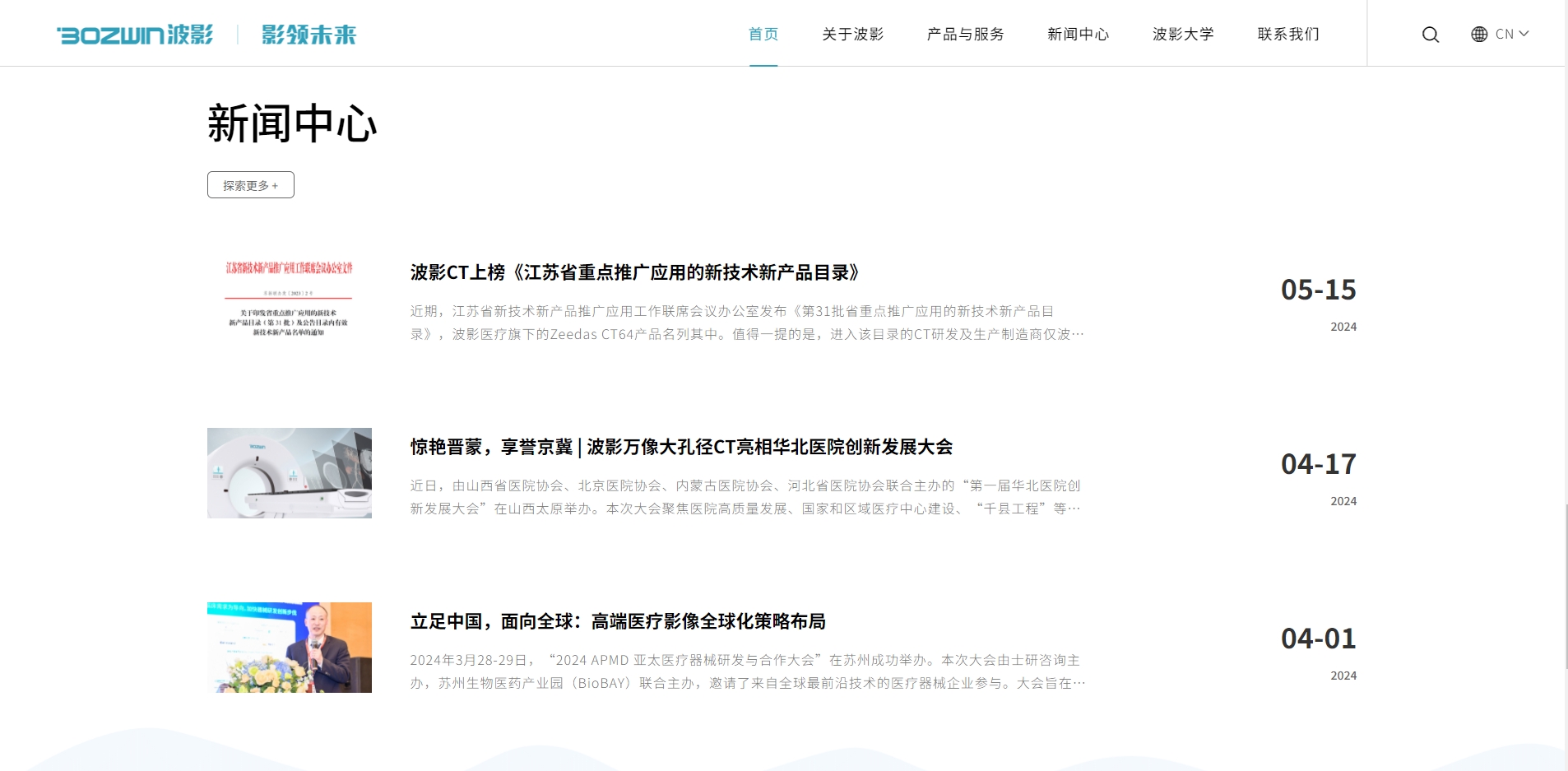Expand the CN language dropdown arrow

[1524, 34]
